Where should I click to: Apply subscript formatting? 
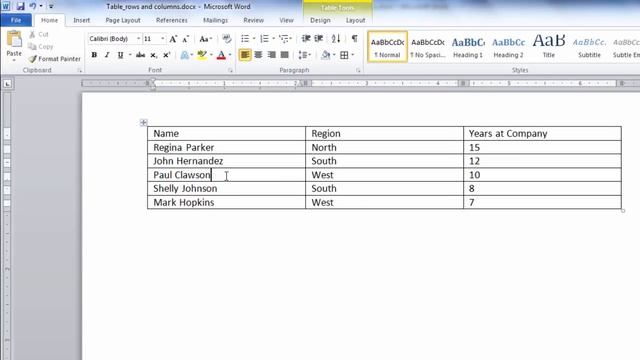(153, 55)
